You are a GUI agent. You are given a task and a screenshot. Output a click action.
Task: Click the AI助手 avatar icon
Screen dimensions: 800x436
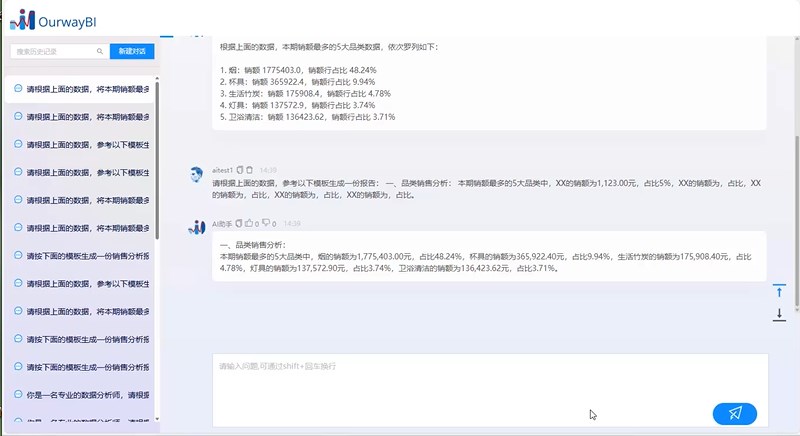click(196, 227)
